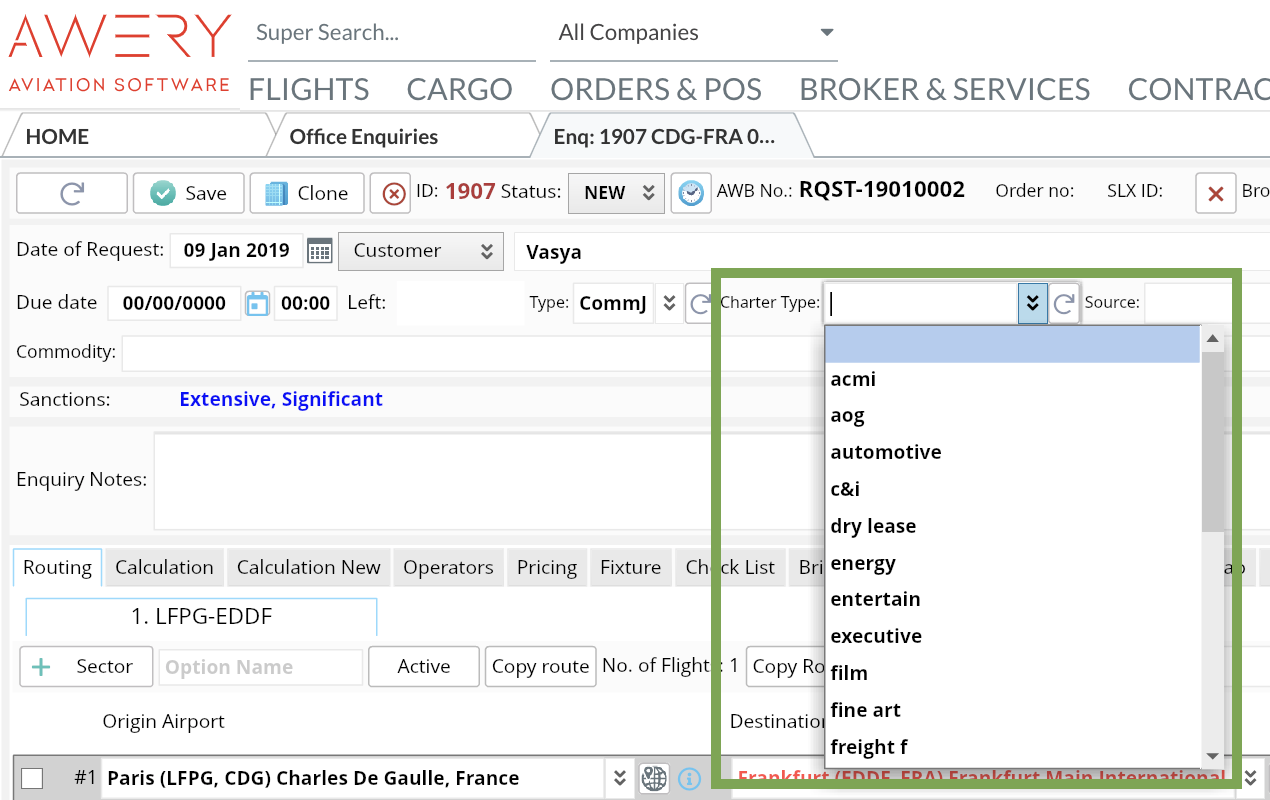The image size is (1270, 800).
Task: Switch to the Operators tab
Action: pyautogui.click(x=448, y=567)
